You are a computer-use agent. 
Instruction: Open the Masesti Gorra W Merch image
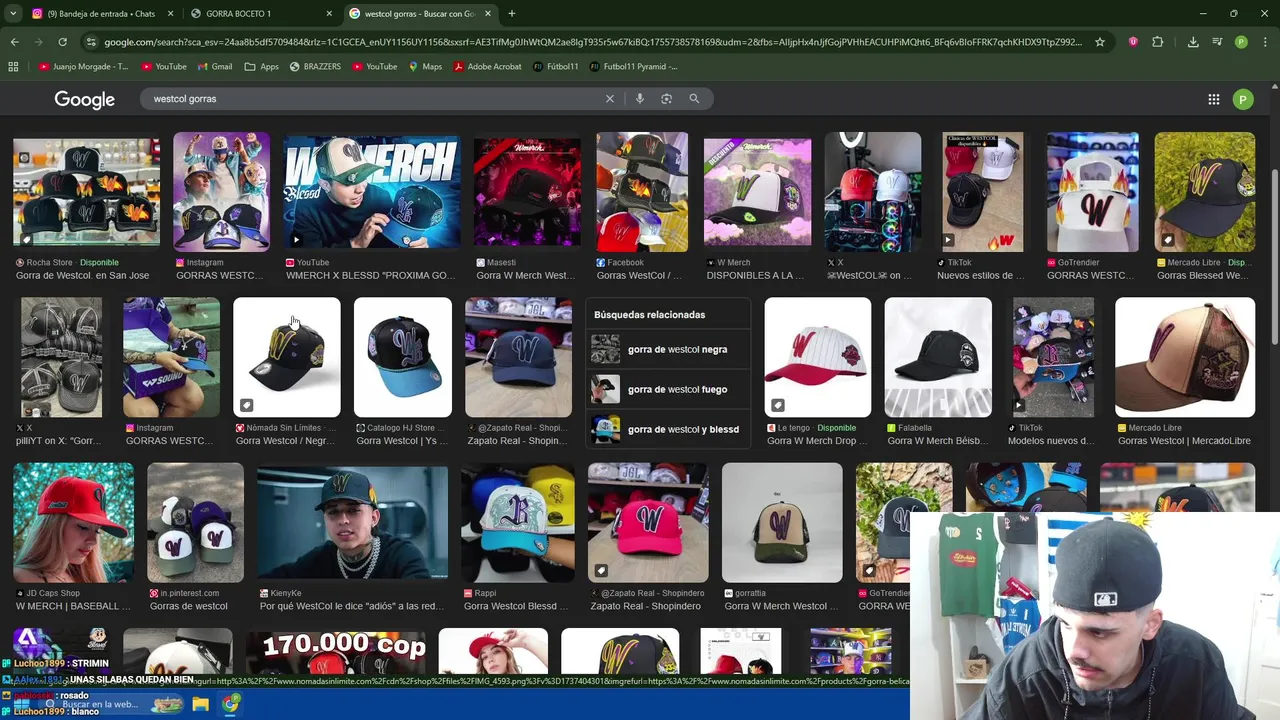tap(527, 192)
